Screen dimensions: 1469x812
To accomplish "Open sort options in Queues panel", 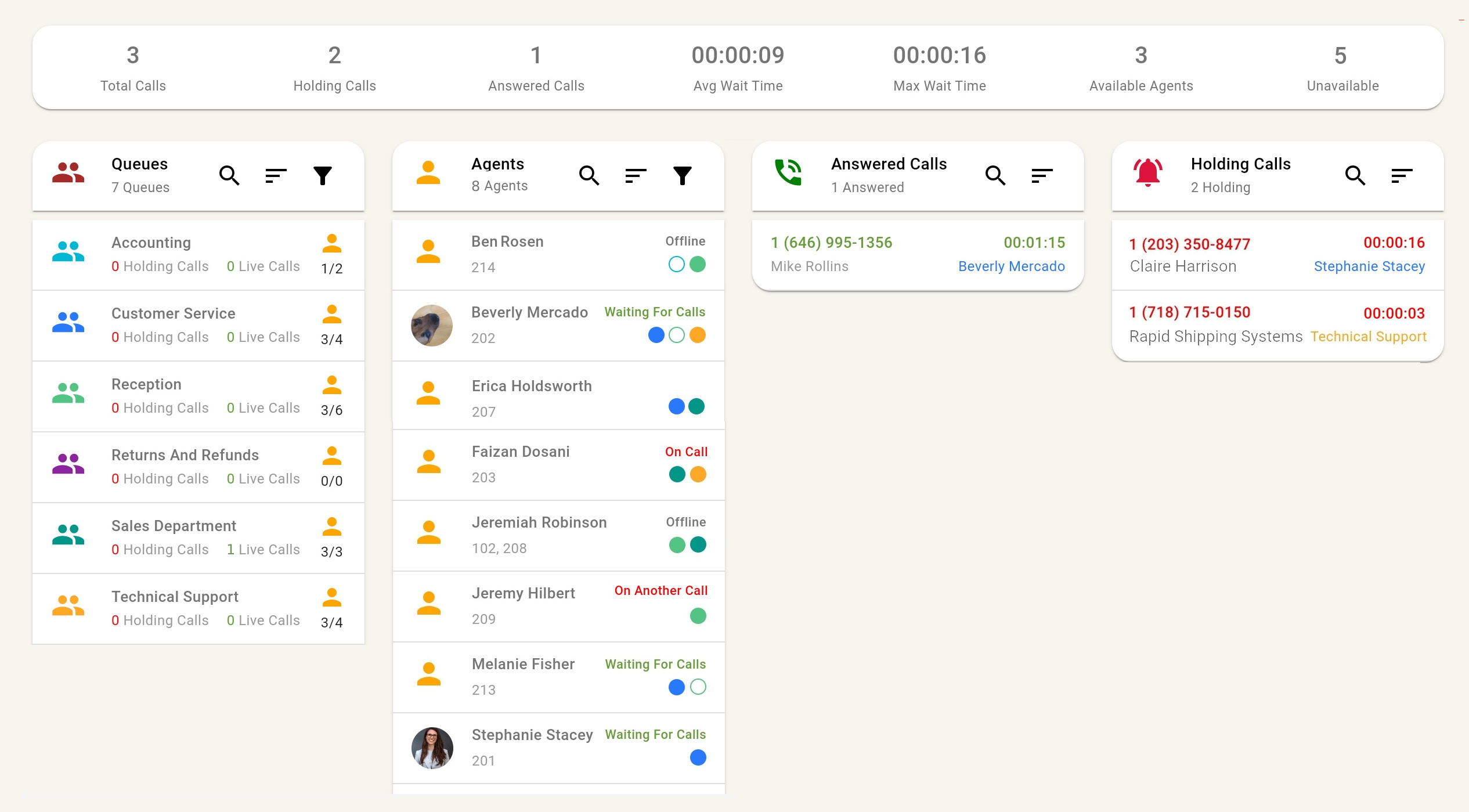I will [276, 175].
